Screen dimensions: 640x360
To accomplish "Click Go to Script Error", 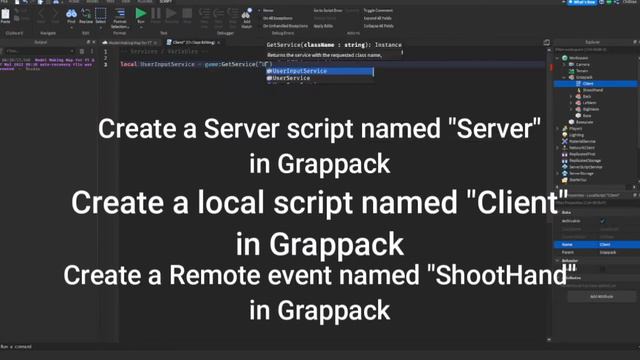I will pyautogui.click(x=328, y=10).
